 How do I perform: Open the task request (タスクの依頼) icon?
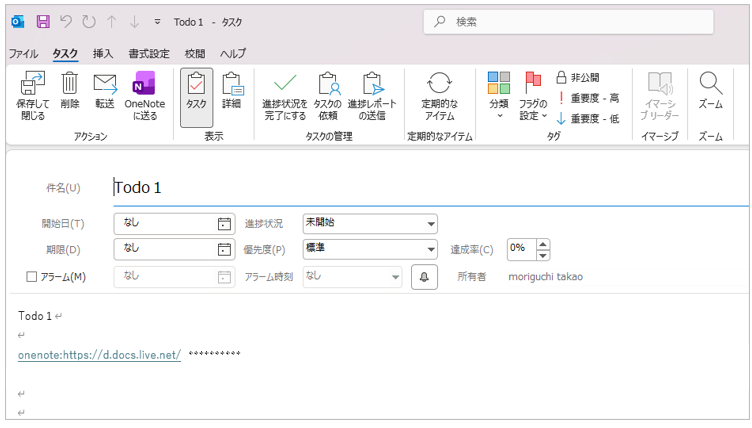pos(328,94)
